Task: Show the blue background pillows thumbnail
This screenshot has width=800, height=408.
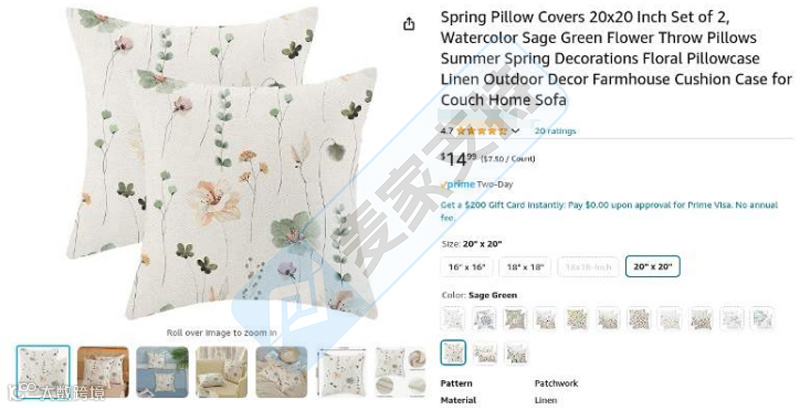Action: pyautogui.click(x=162, y=372)
